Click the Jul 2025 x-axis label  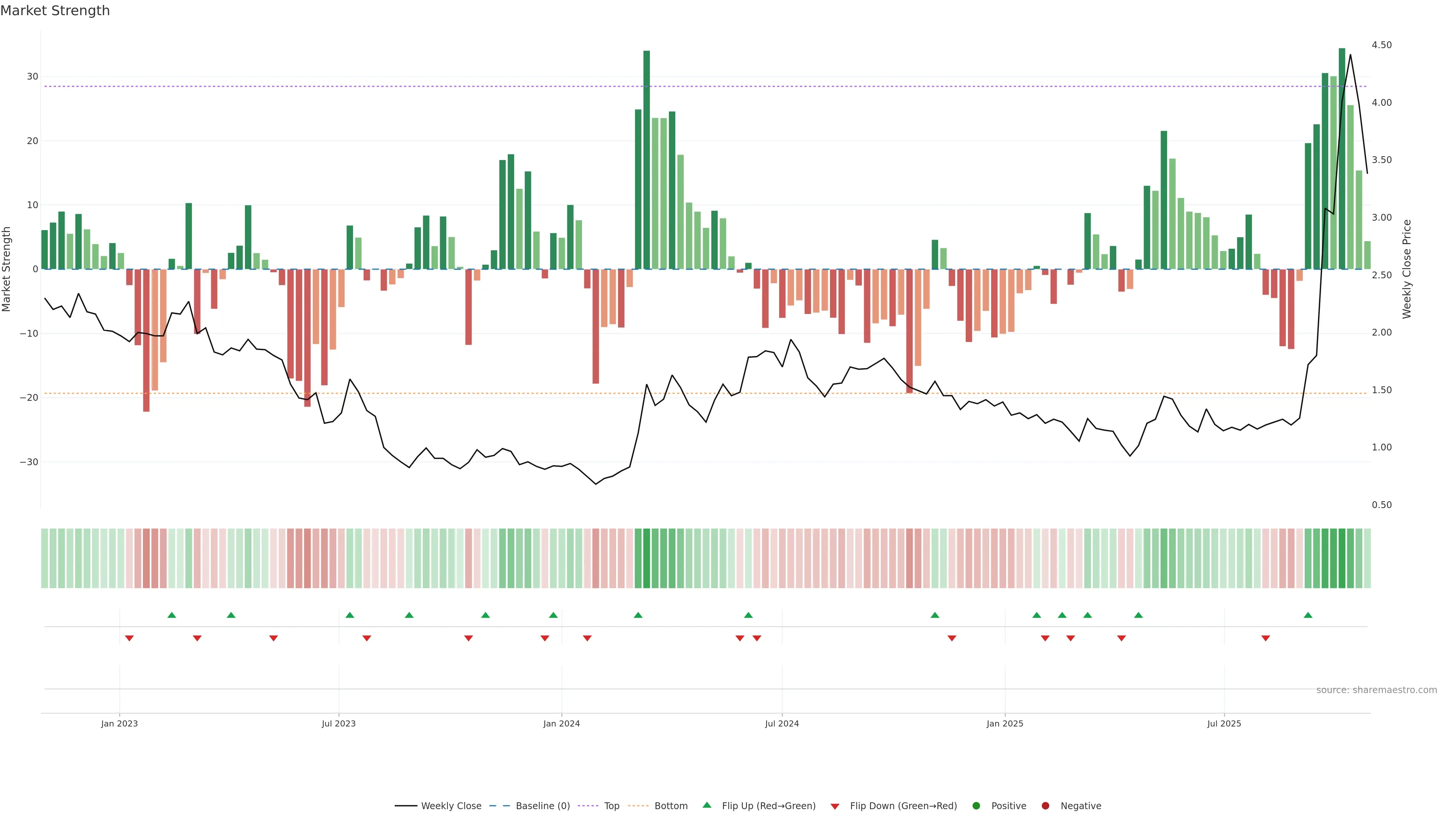(x=1224, y=723)
